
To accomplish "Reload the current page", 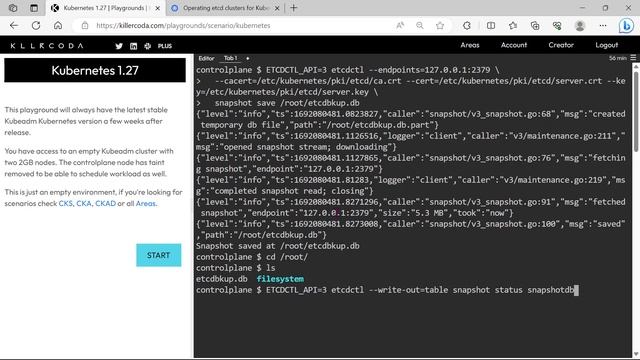I will tap(36, 25).
